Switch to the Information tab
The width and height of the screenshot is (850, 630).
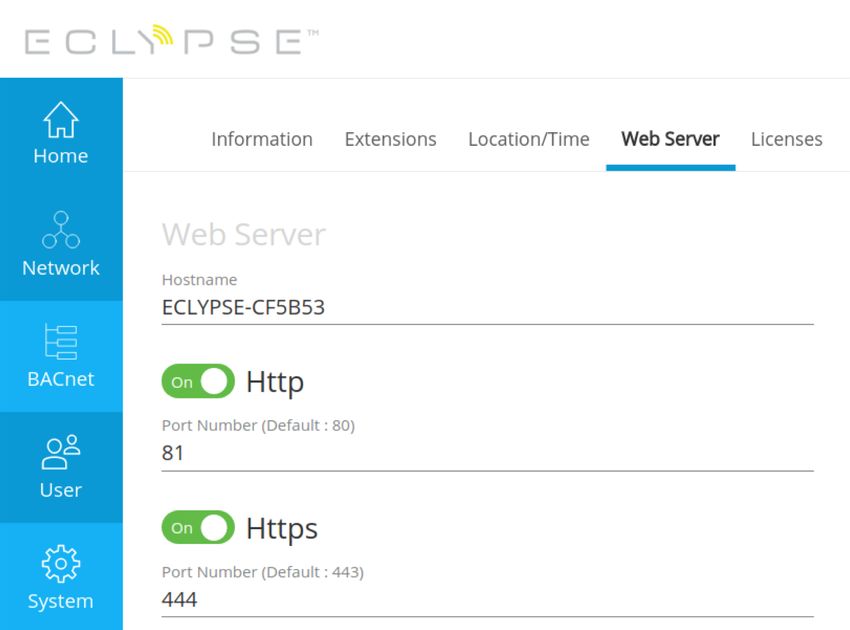(x=262, y=139)
